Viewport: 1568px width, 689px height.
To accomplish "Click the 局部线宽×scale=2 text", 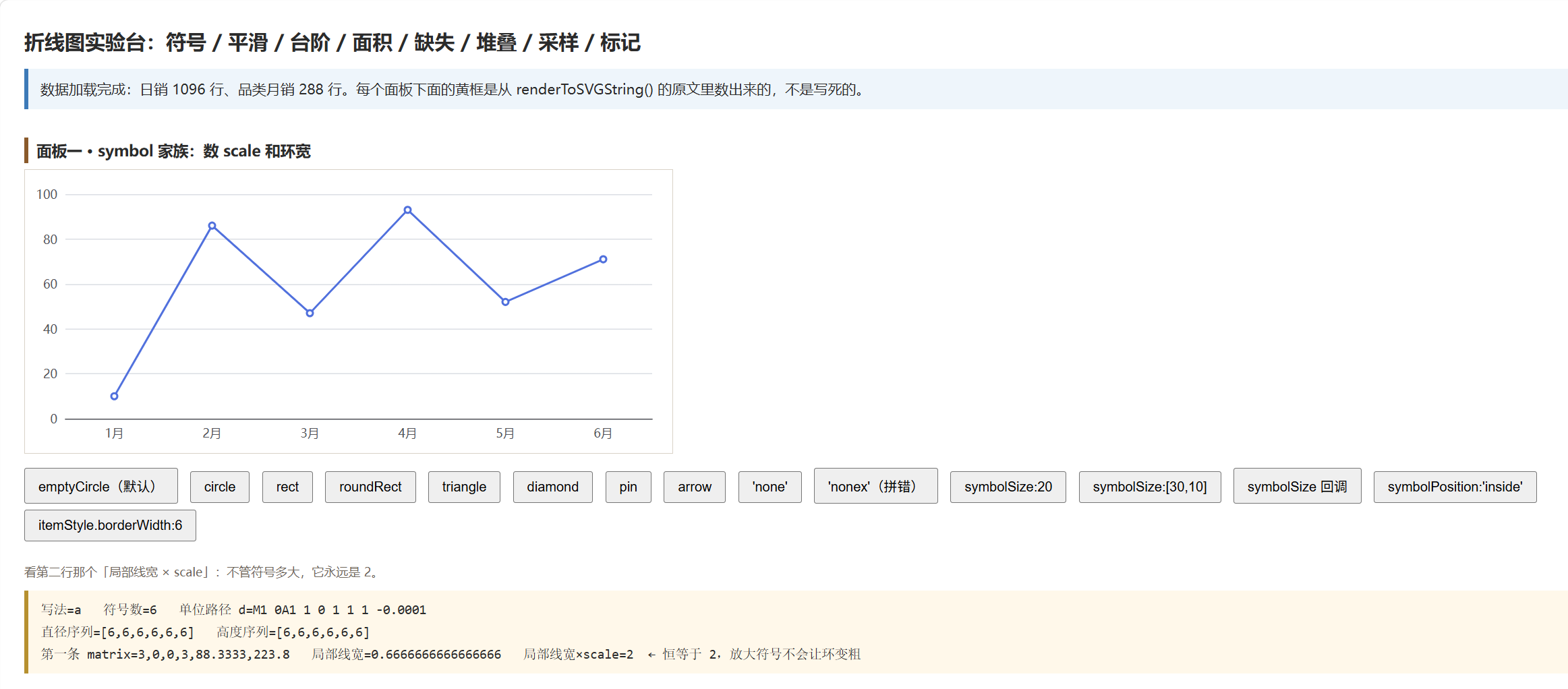I will tap(579, 655).
